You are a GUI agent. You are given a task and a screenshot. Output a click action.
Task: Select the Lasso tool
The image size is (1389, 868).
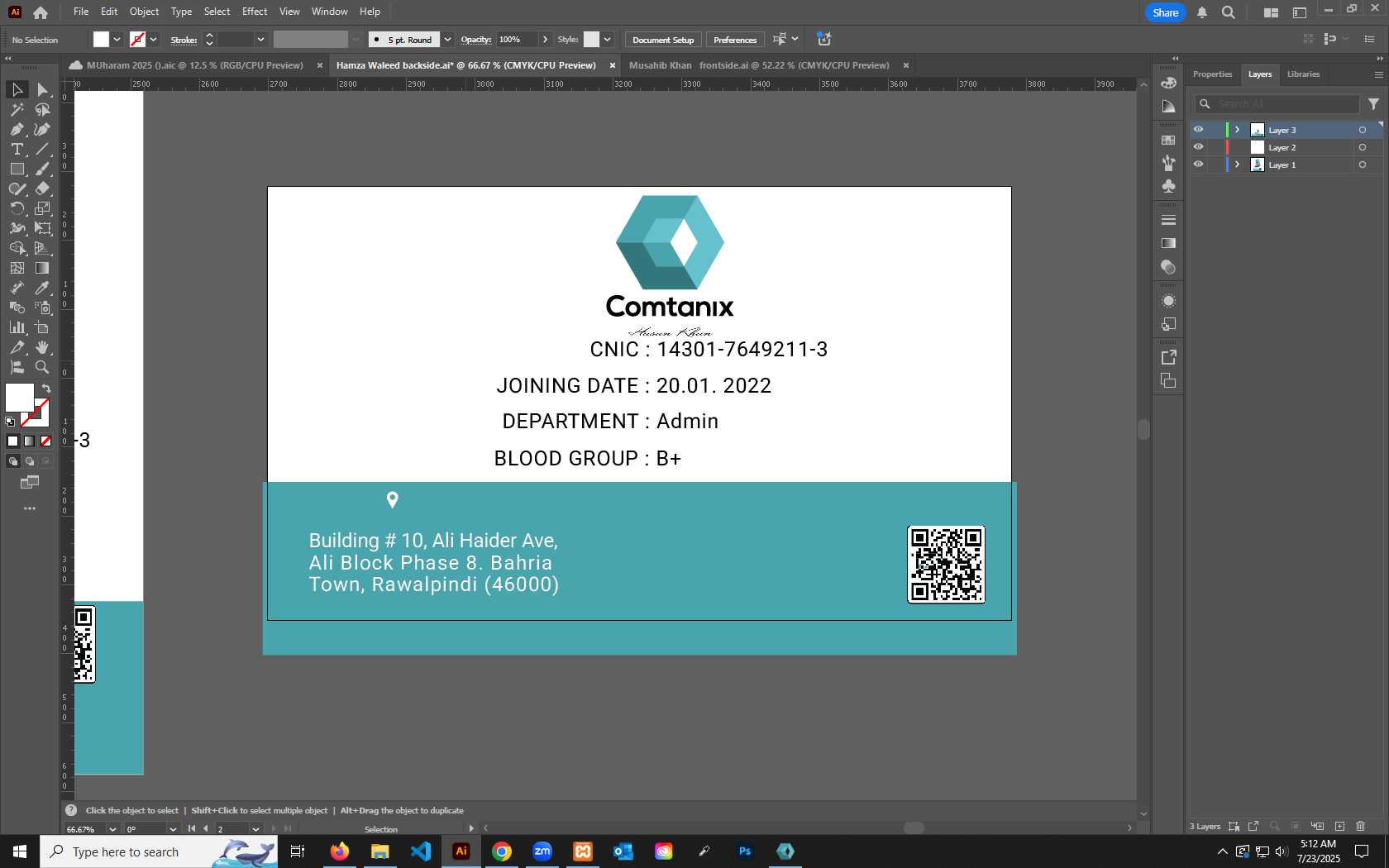click(43, 109)
